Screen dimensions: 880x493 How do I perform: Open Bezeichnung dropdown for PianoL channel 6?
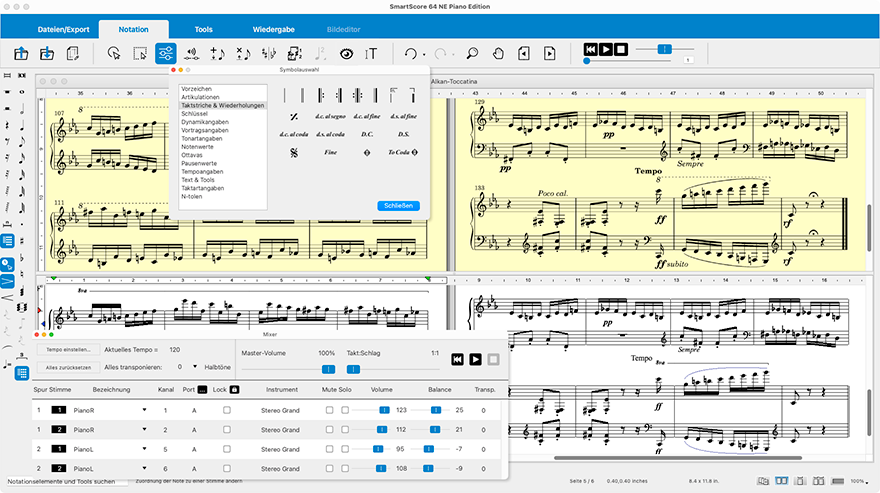click(144, 469)
